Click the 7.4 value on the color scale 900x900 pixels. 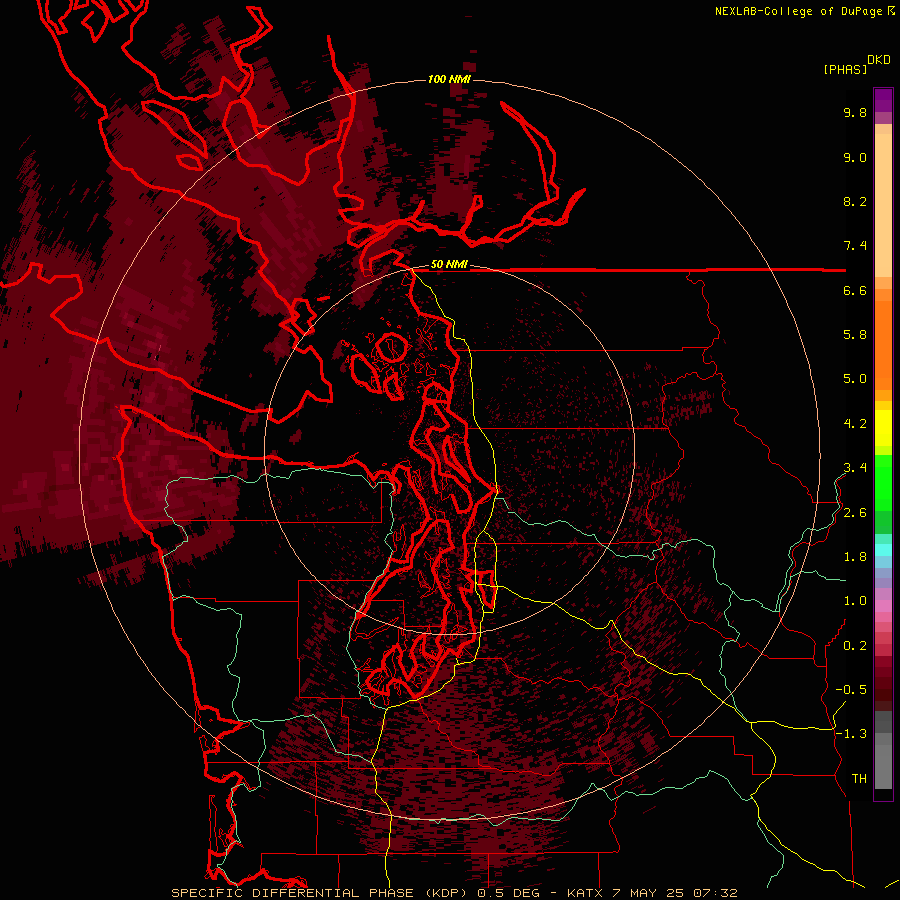pos(855,246)
